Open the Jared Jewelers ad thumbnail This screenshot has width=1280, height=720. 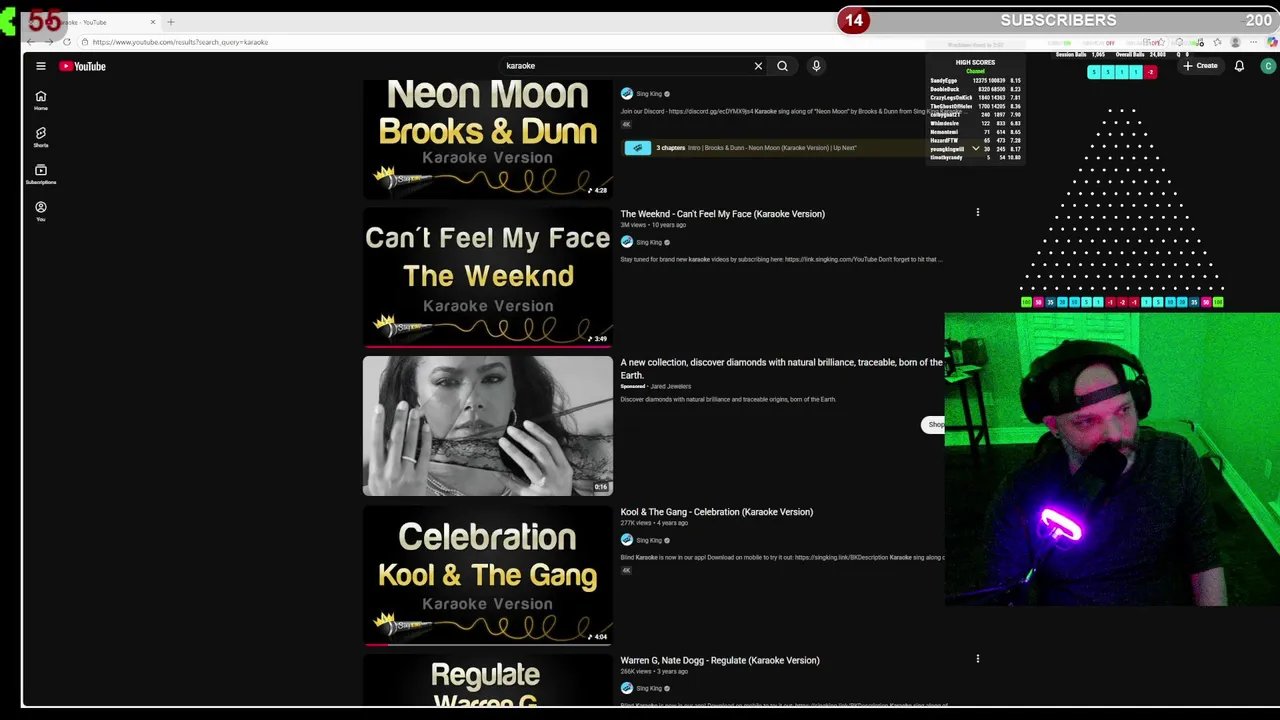488,426
